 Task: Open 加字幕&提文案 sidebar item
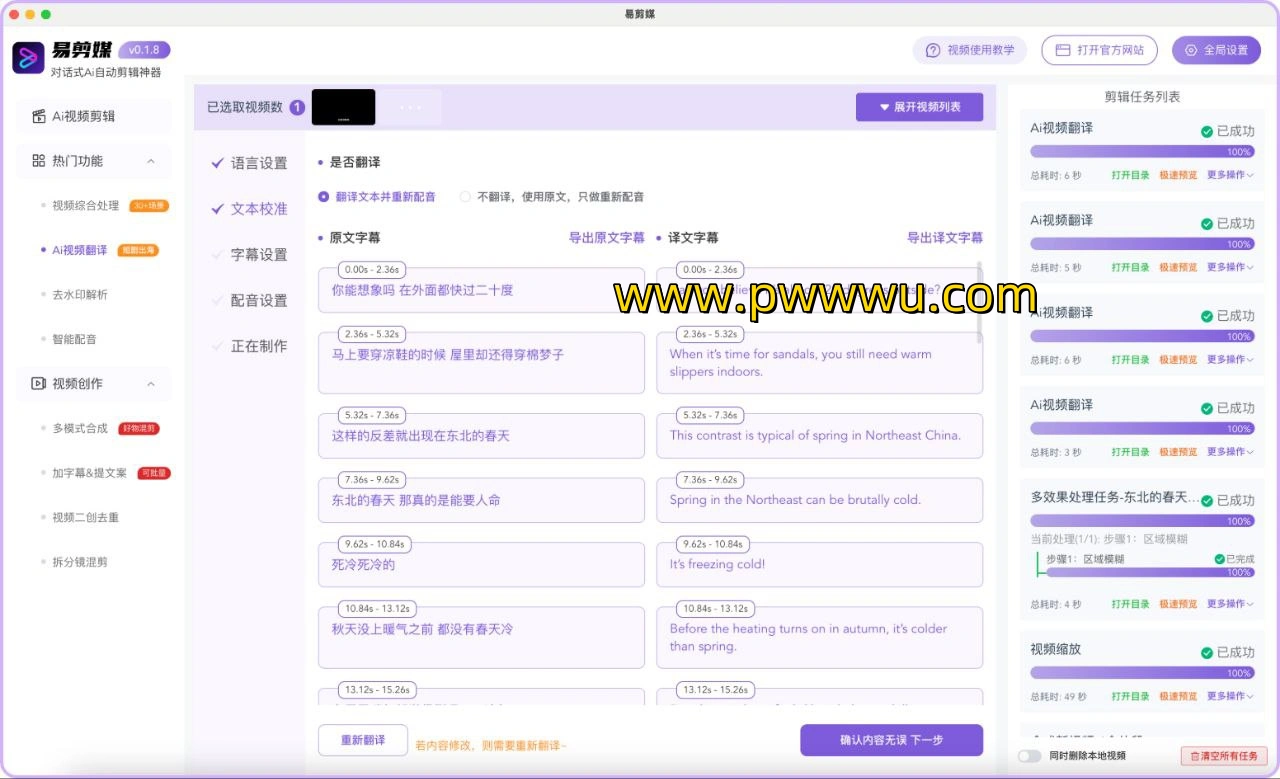tap(89, 473)
